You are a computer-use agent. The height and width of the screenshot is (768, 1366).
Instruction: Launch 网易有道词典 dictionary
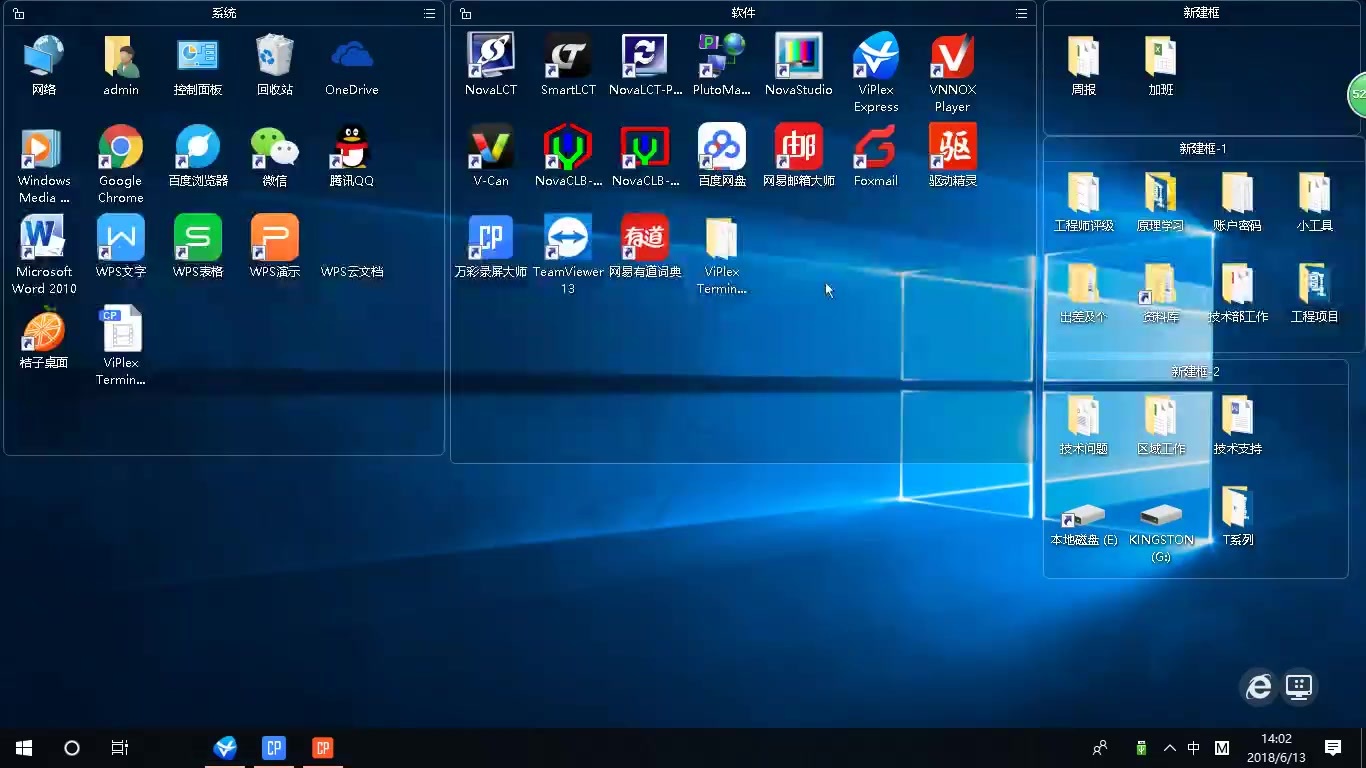pyautogui.click(x=645, y=238)
